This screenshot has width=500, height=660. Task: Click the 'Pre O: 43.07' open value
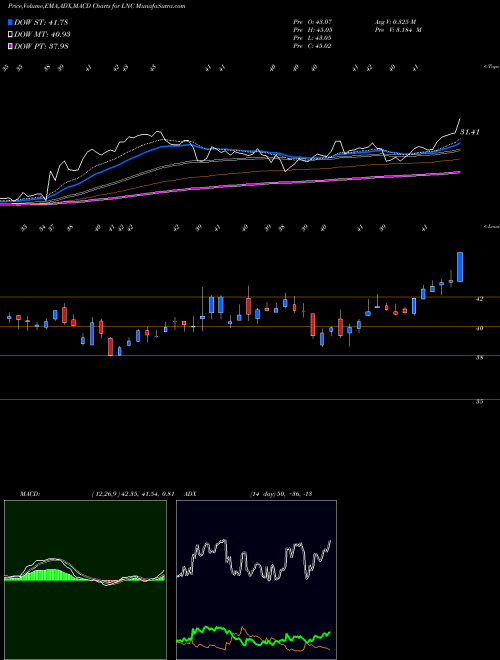click(x=313, y=21)
